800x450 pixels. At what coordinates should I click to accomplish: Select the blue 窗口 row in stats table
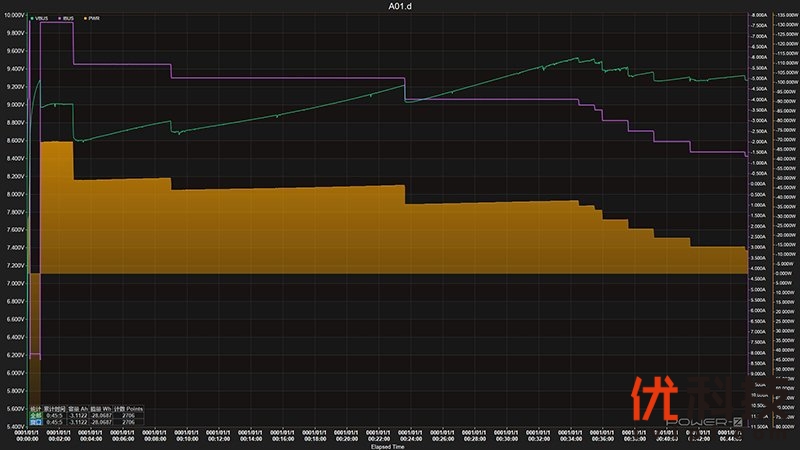point(35,422)
